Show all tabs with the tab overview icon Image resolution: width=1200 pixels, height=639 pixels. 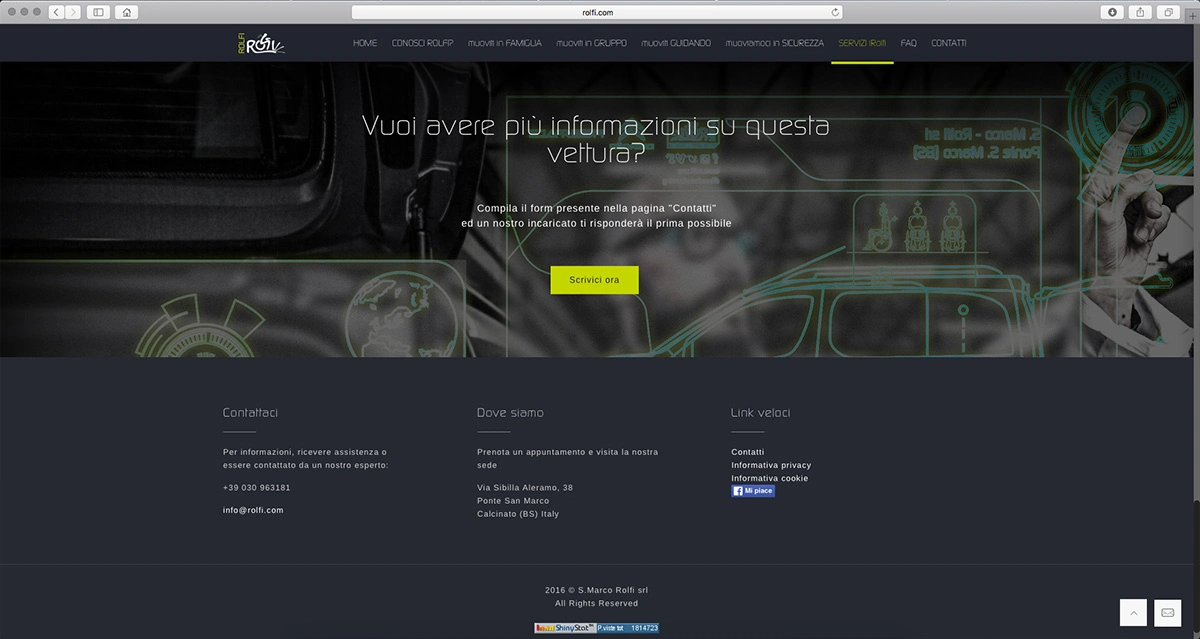pyautogui.click(x=1168, y=12)
